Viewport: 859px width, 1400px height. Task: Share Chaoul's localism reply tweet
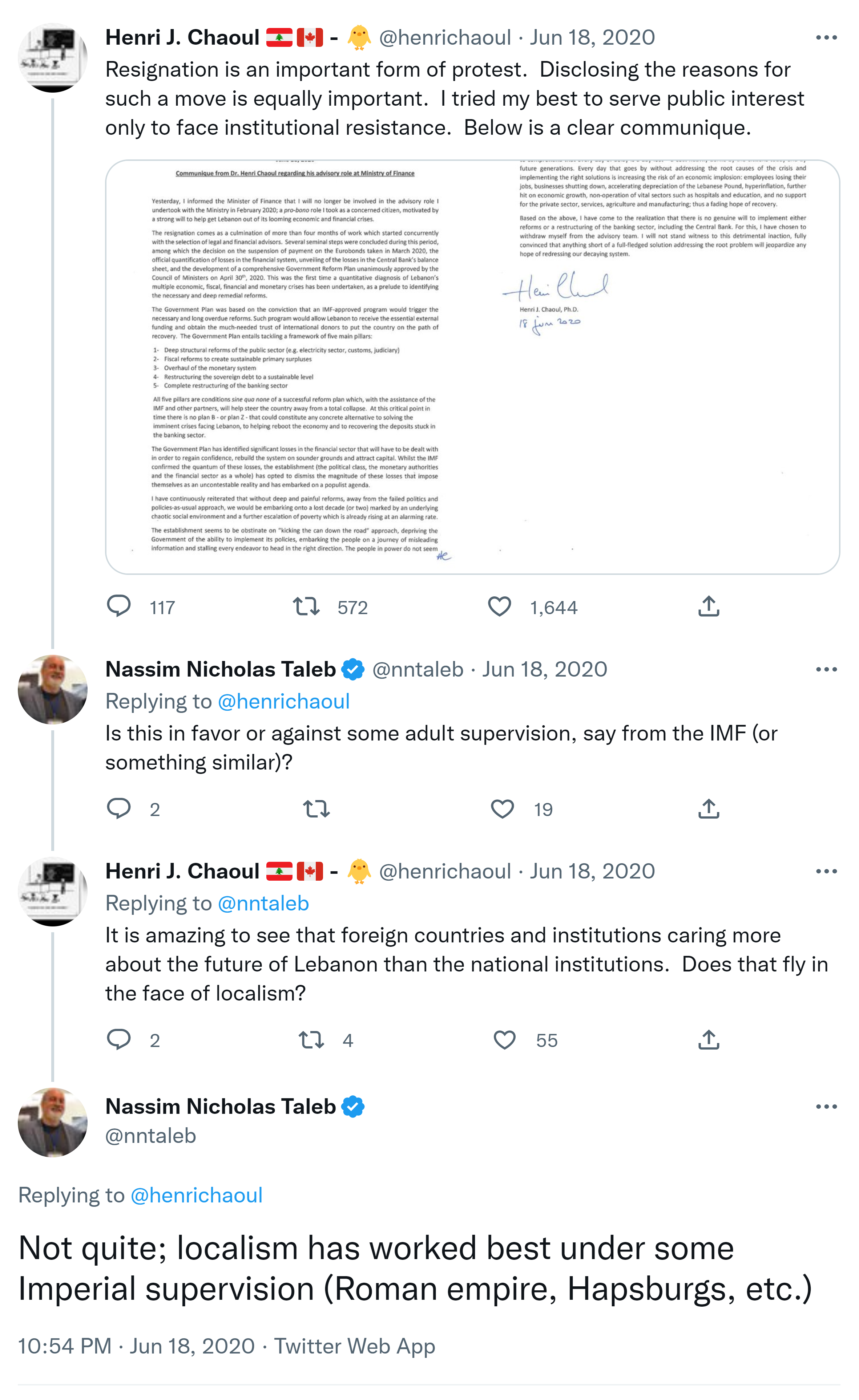[708, 1040]
